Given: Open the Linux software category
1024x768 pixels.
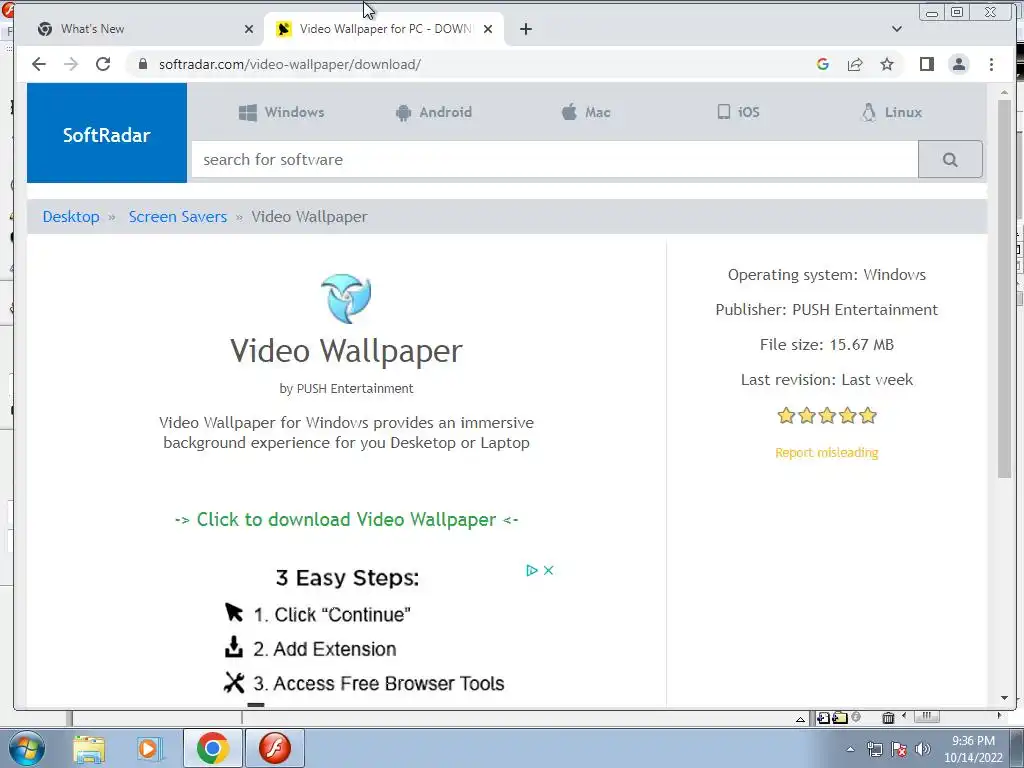Looking at the screenshot, I should point(891,112).
